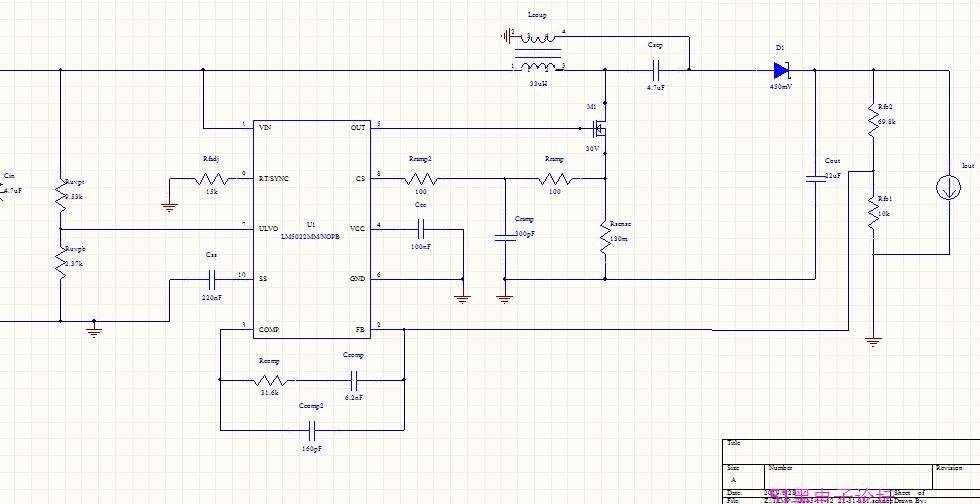980x504 pixels.
Task: Click the ULVO pin label
Action: [x=269, y=229]
